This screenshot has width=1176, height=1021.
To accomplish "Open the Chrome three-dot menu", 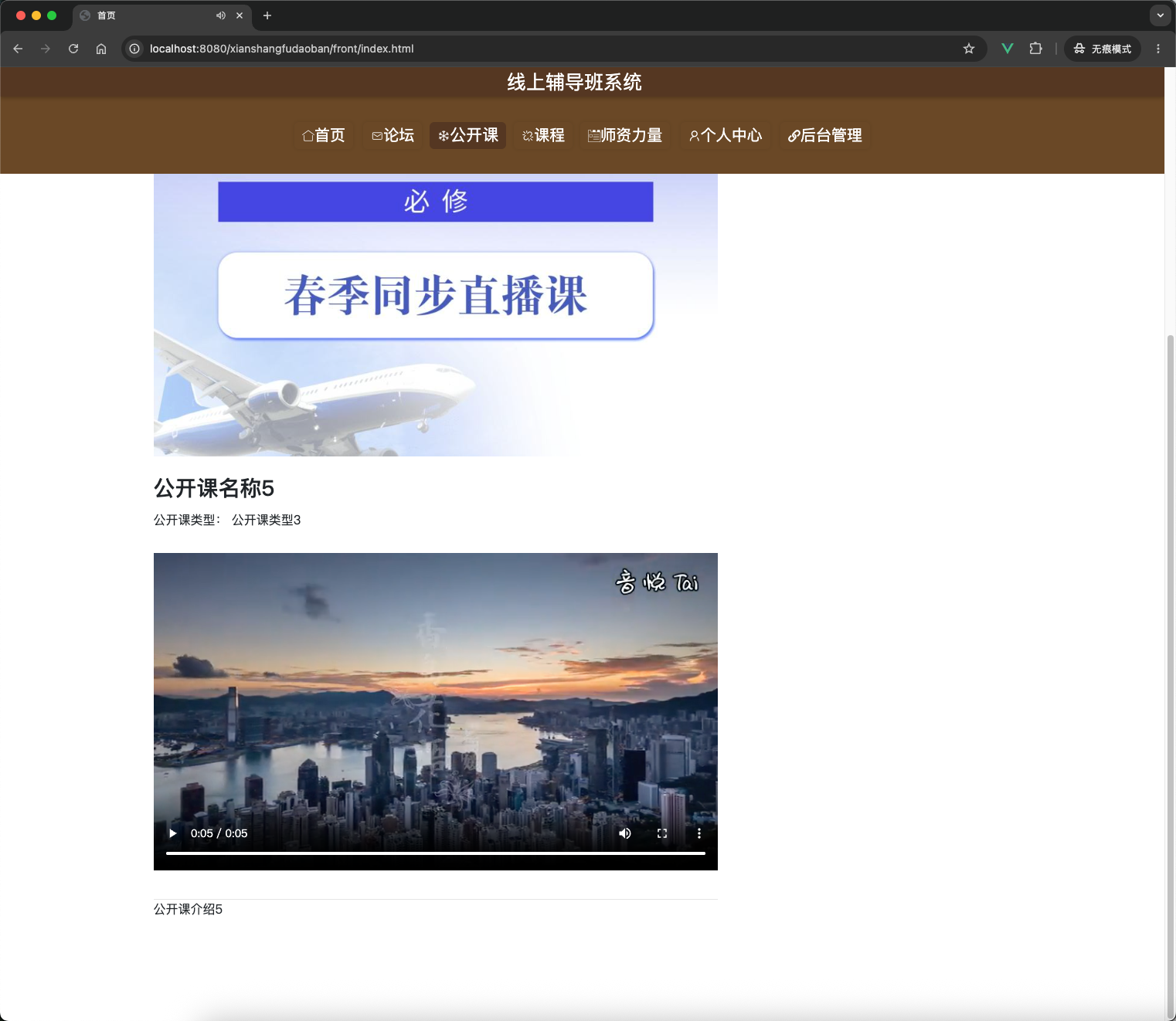I will 1158,49.
